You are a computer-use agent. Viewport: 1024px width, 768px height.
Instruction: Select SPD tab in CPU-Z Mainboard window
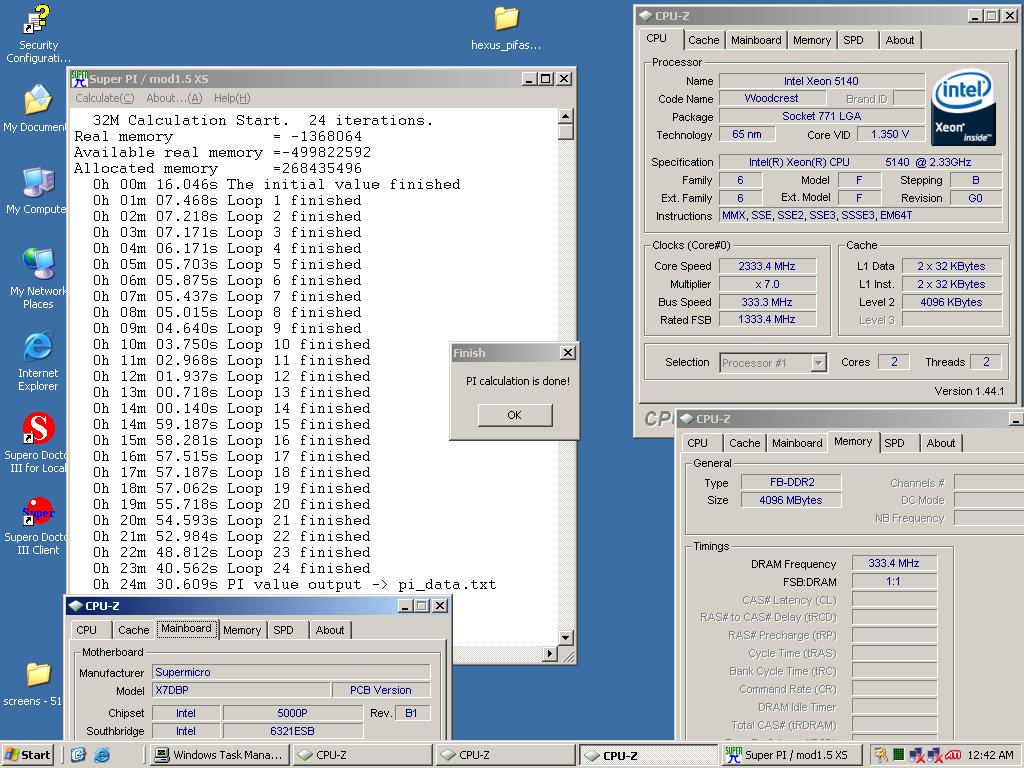pos(283,630)
